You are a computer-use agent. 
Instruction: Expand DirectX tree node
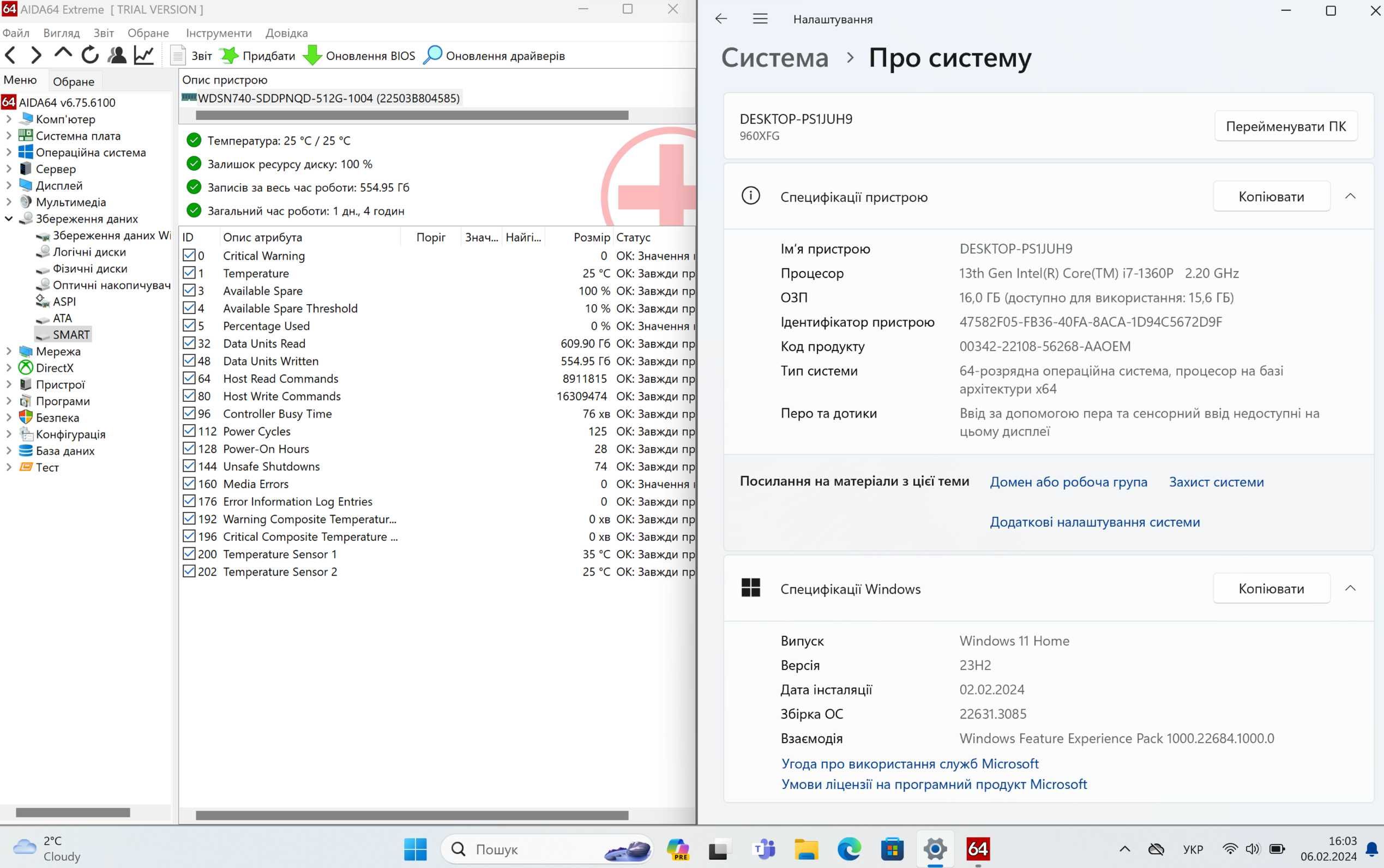pyautogui.click(x=9, y=368)
